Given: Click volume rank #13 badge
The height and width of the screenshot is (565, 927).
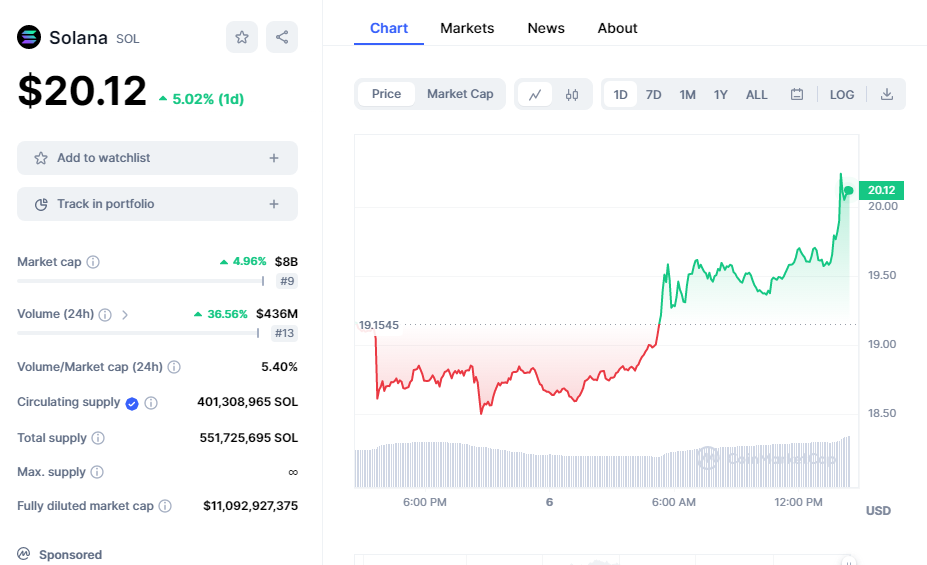Looking at the screenshot, I should pyautogui.click(x=284, y=333).
